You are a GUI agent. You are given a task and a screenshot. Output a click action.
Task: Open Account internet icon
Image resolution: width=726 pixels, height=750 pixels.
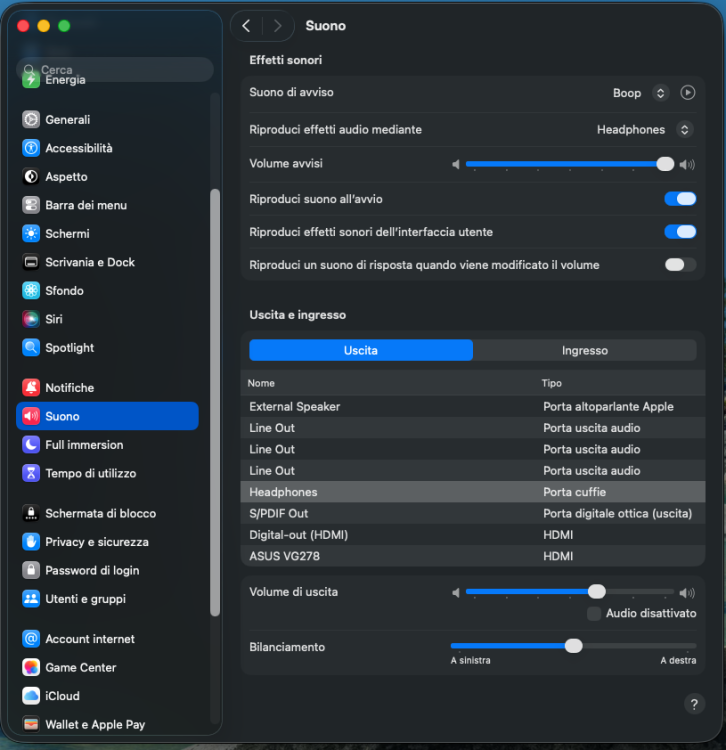pyautogui.click(x=31, y=639)
